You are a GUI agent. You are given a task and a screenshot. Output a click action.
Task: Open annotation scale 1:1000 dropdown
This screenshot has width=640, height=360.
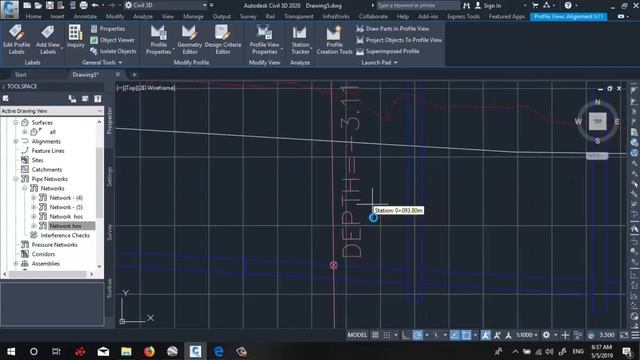527,335
